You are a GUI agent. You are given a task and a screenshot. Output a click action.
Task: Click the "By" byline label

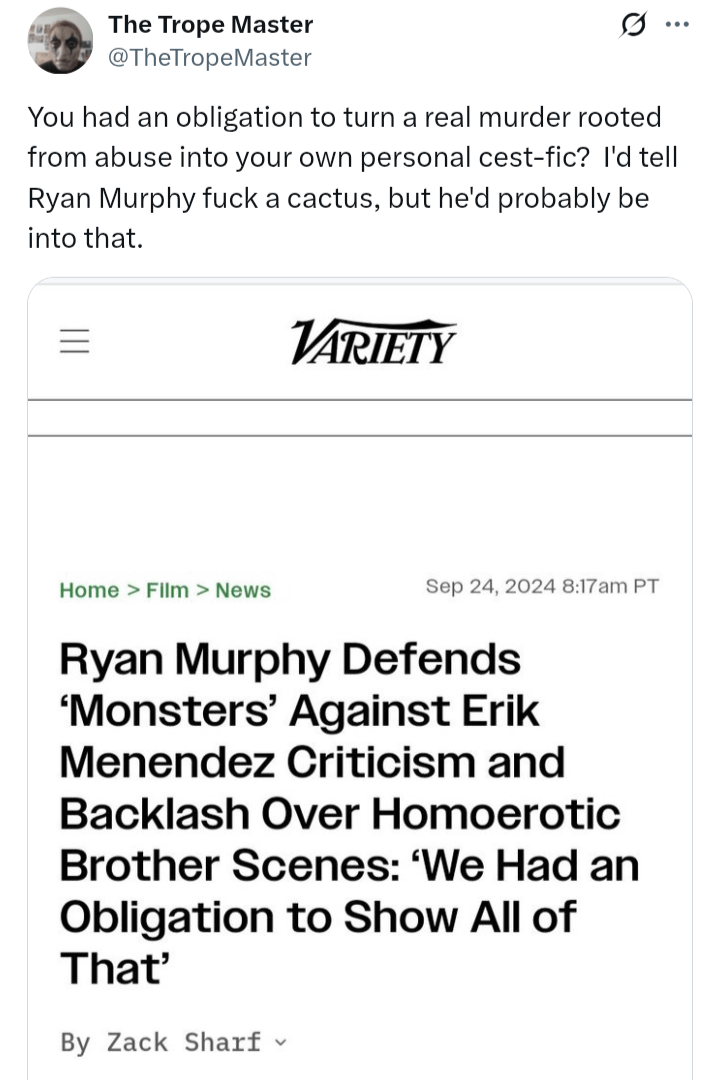click(75, 1042)
